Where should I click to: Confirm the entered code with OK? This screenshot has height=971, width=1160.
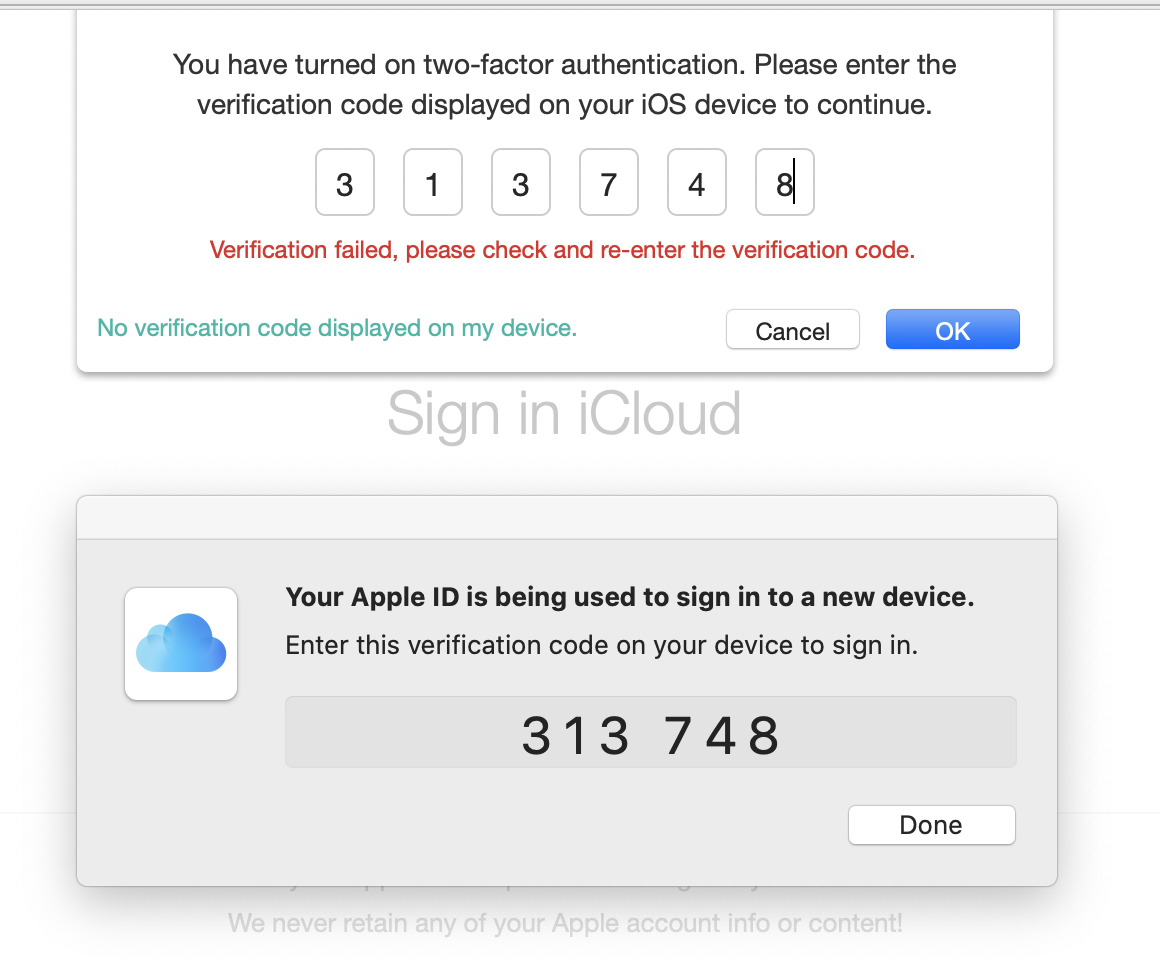click(x=953, y=330)
